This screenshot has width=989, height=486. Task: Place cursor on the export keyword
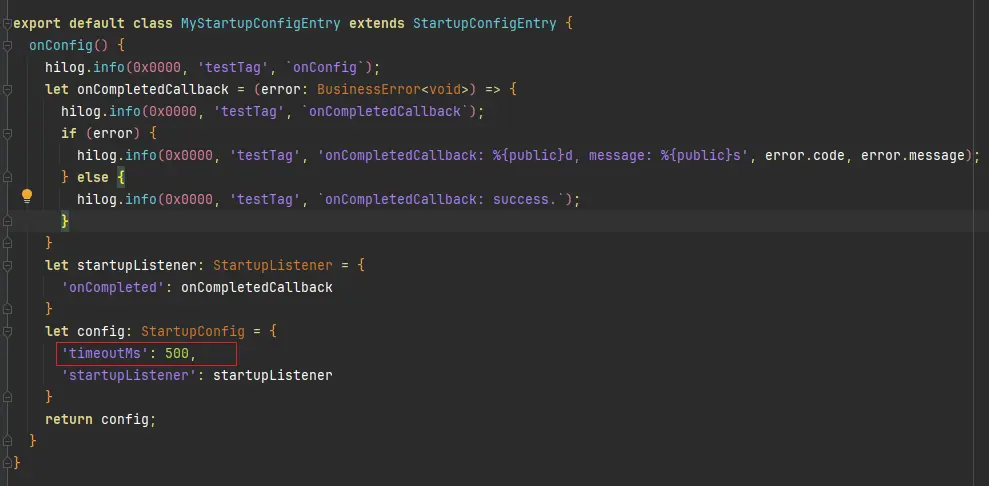click(x=37, y=24)
